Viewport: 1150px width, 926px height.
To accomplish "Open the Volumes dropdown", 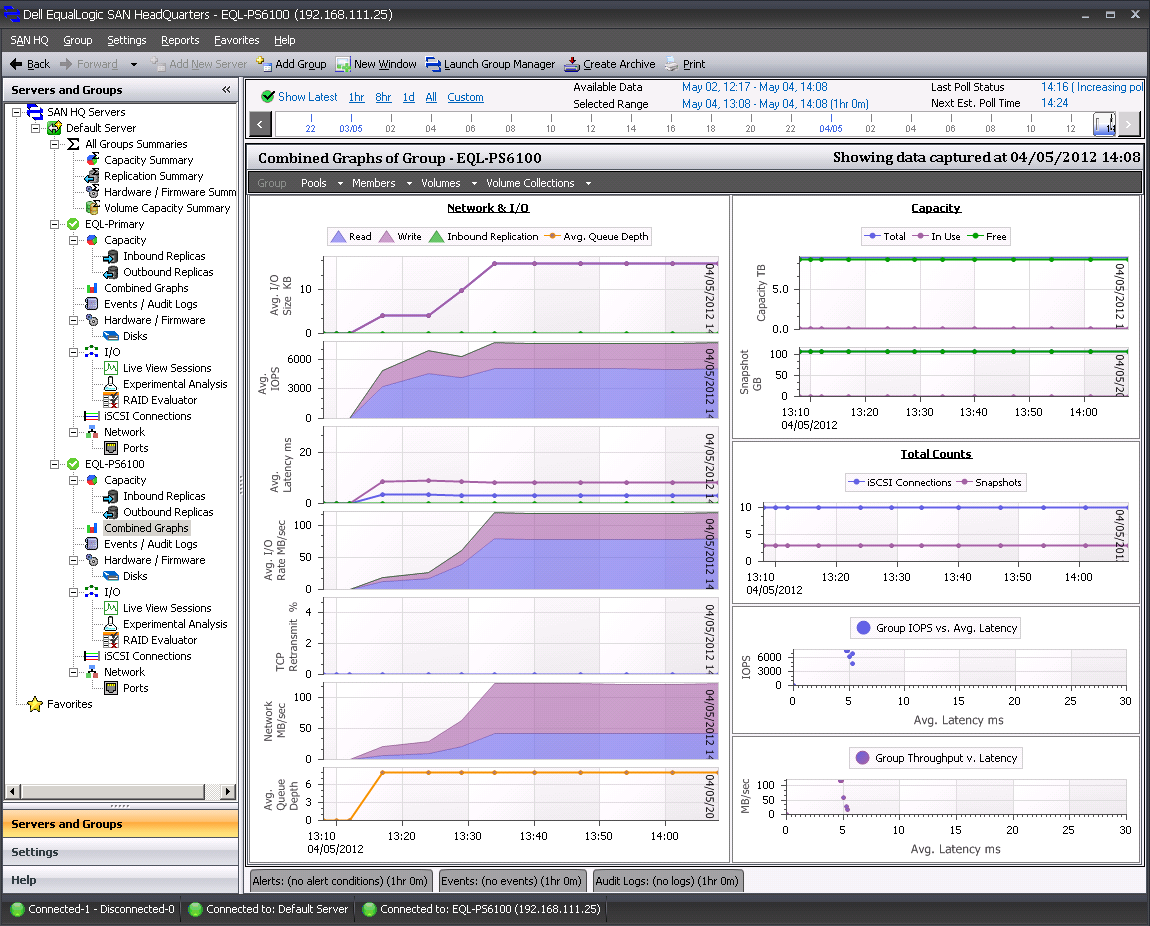I will click(x=449, y=183).
